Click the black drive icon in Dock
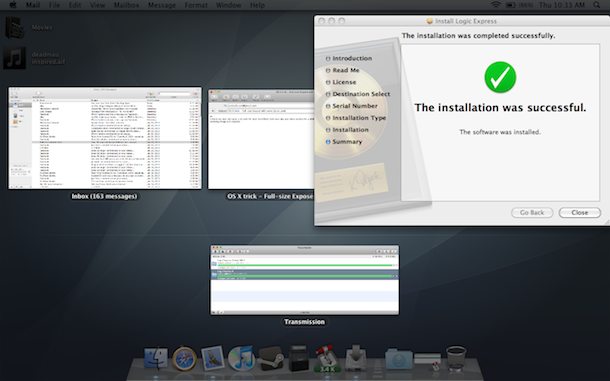The height and width of the screenshot is (381, 610). point(298,358)
